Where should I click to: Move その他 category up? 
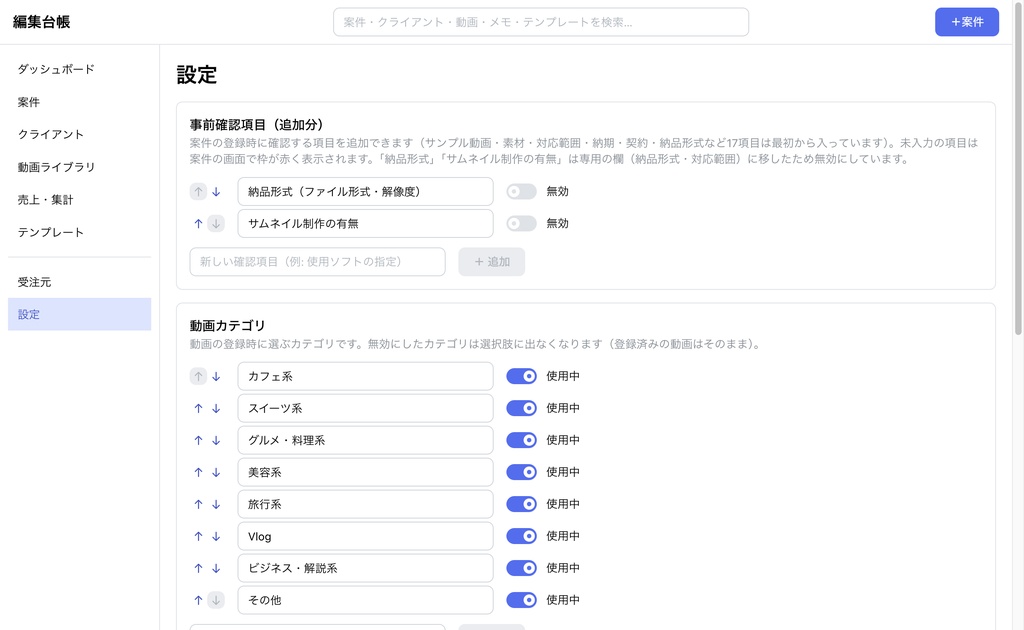[x=199, y=600]
